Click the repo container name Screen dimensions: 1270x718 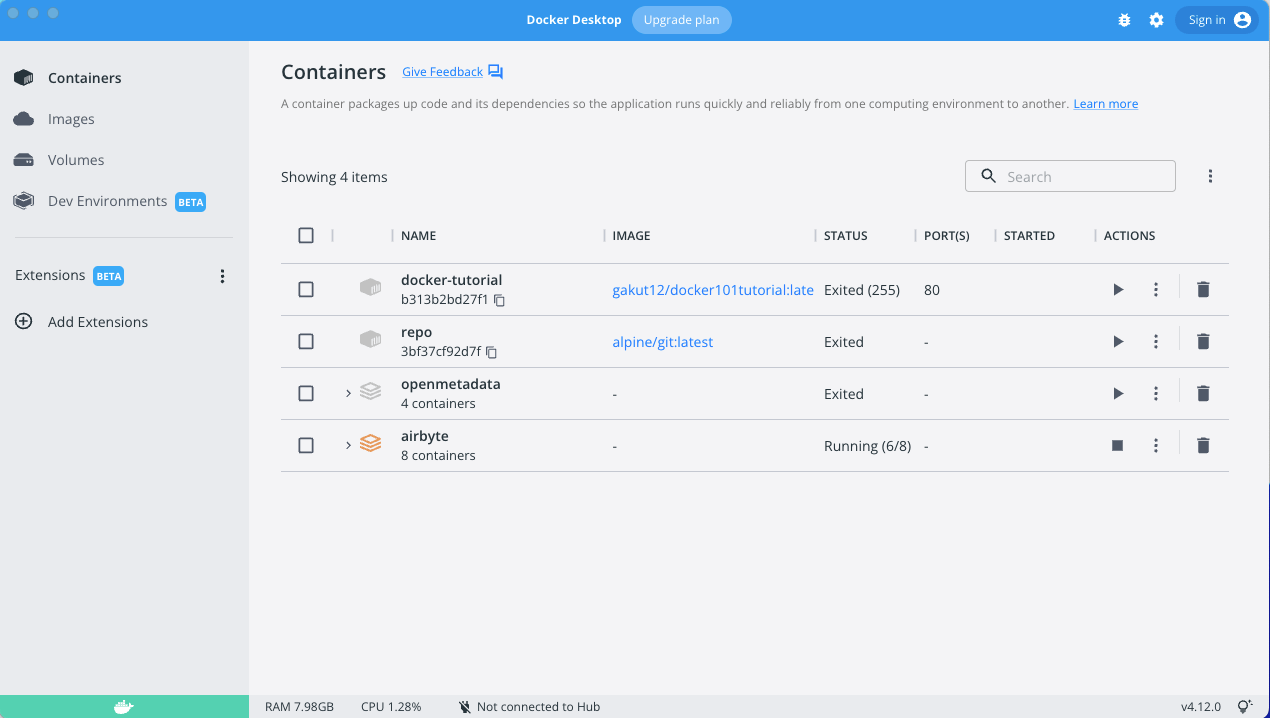pyautogui.click(x=416, y=332)
